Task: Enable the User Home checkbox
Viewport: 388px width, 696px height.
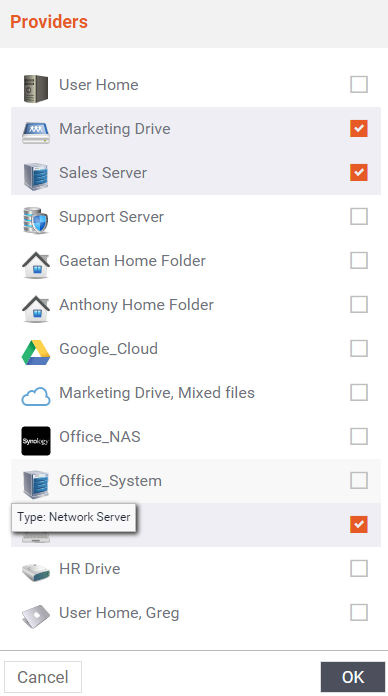Action: [359, 84]
